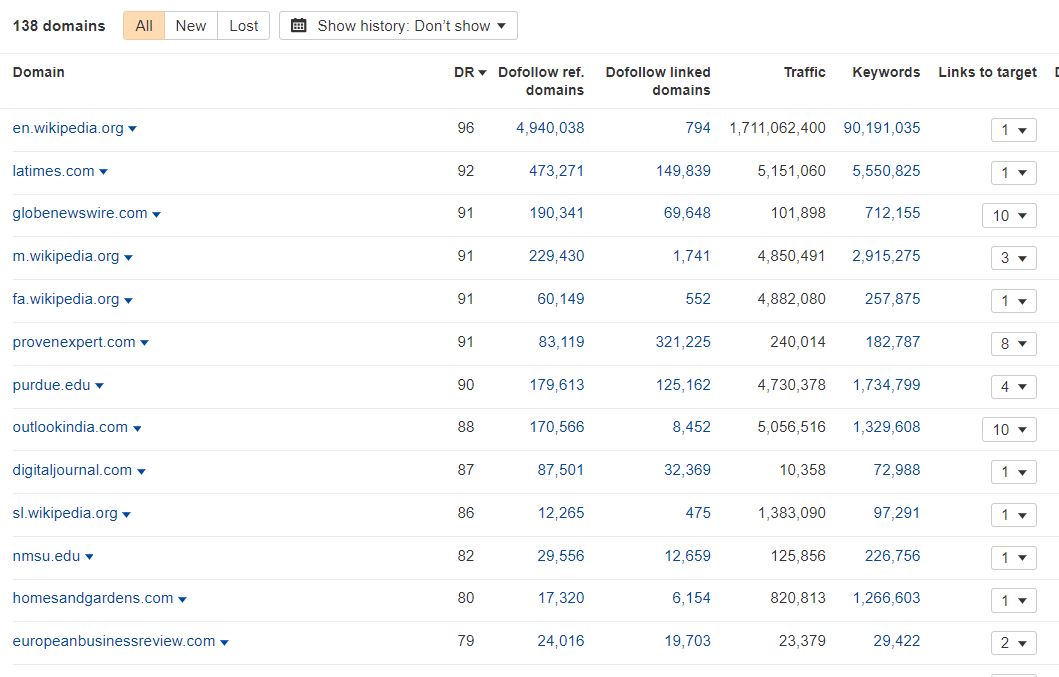Click caret icon beside purdue.edu

[x=99, y=386]
